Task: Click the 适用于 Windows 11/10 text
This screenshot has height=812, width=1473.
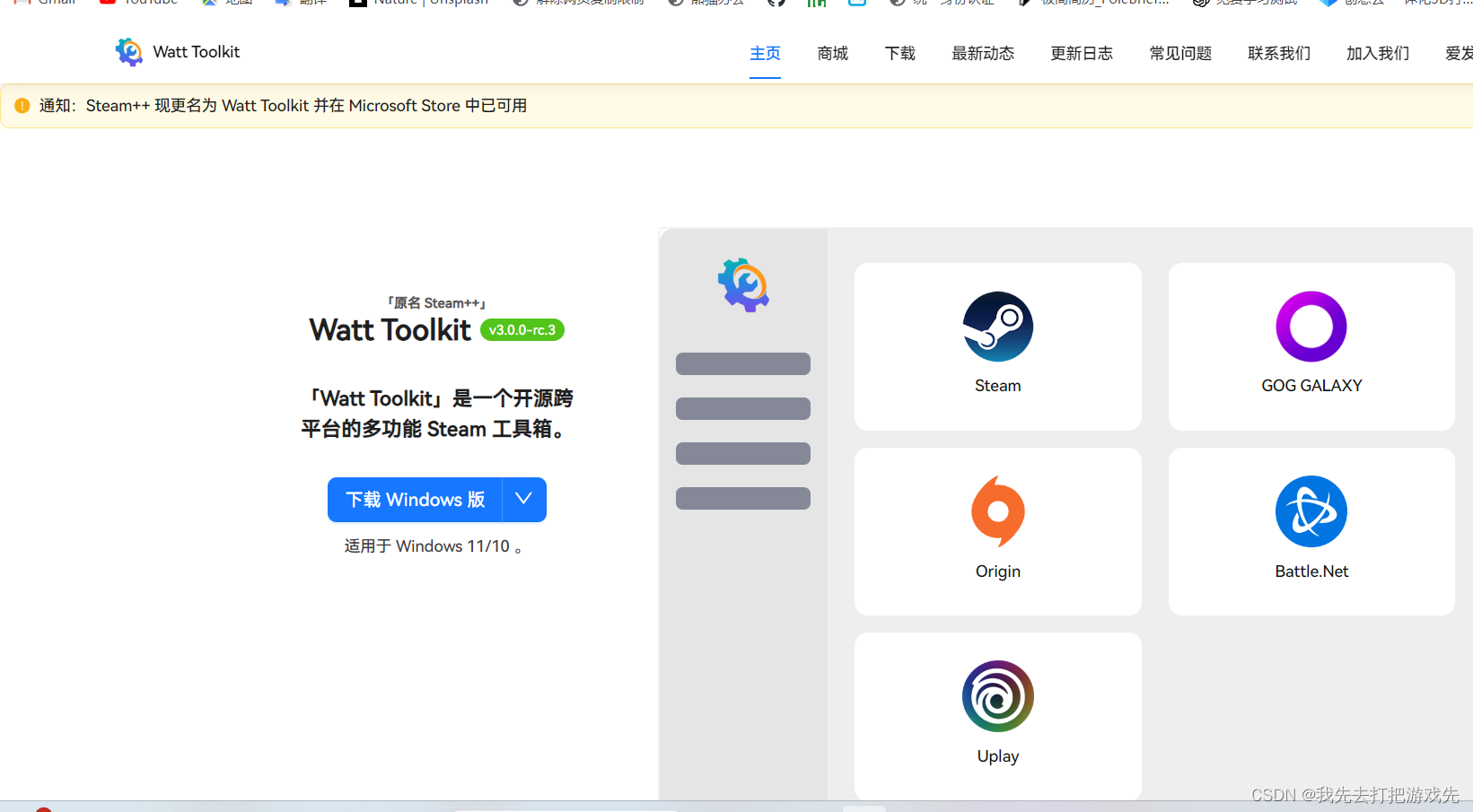Action: (434, 546)
